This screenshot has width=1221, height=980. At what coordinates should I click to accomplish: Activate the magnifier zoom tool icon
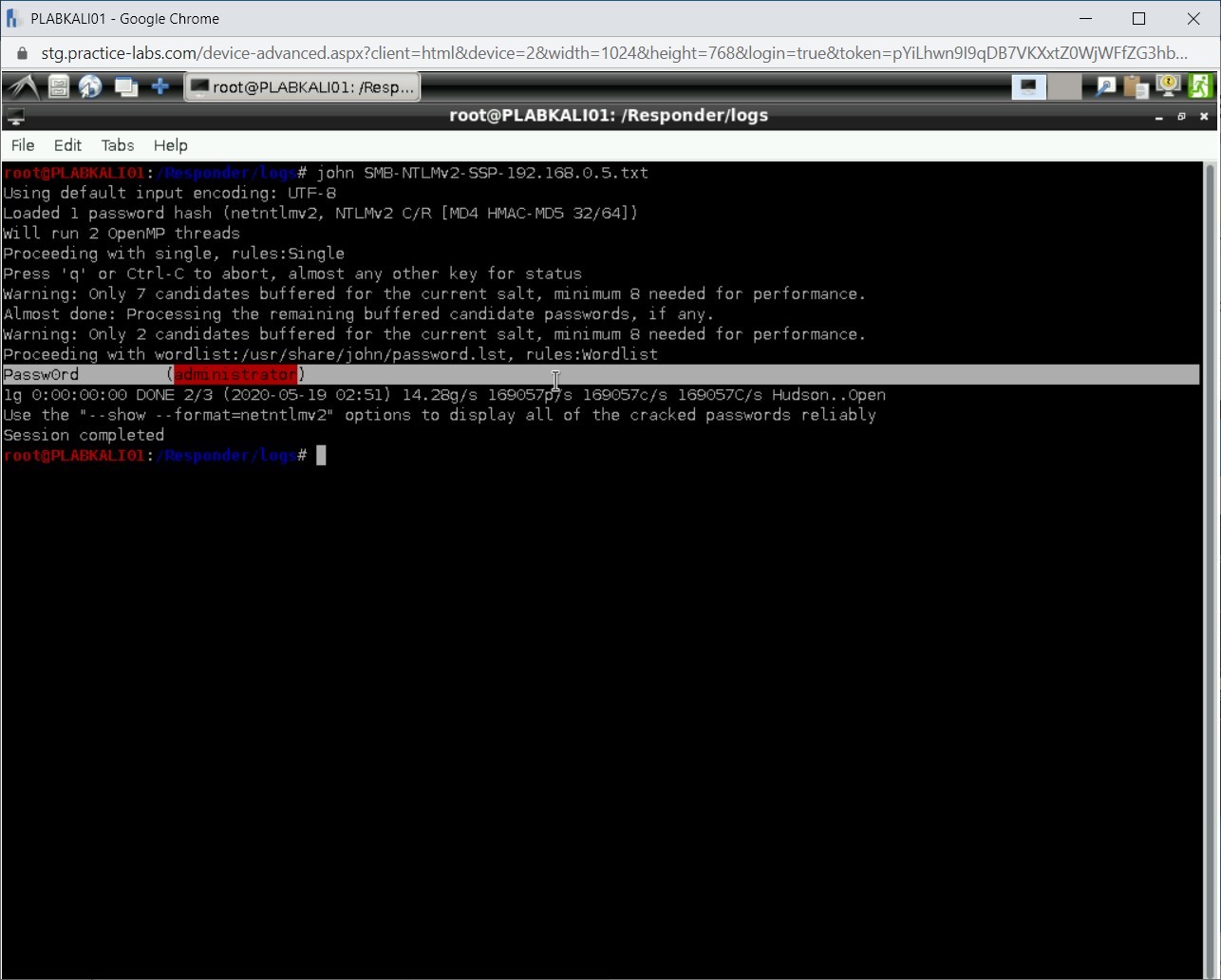(1104, 86)
